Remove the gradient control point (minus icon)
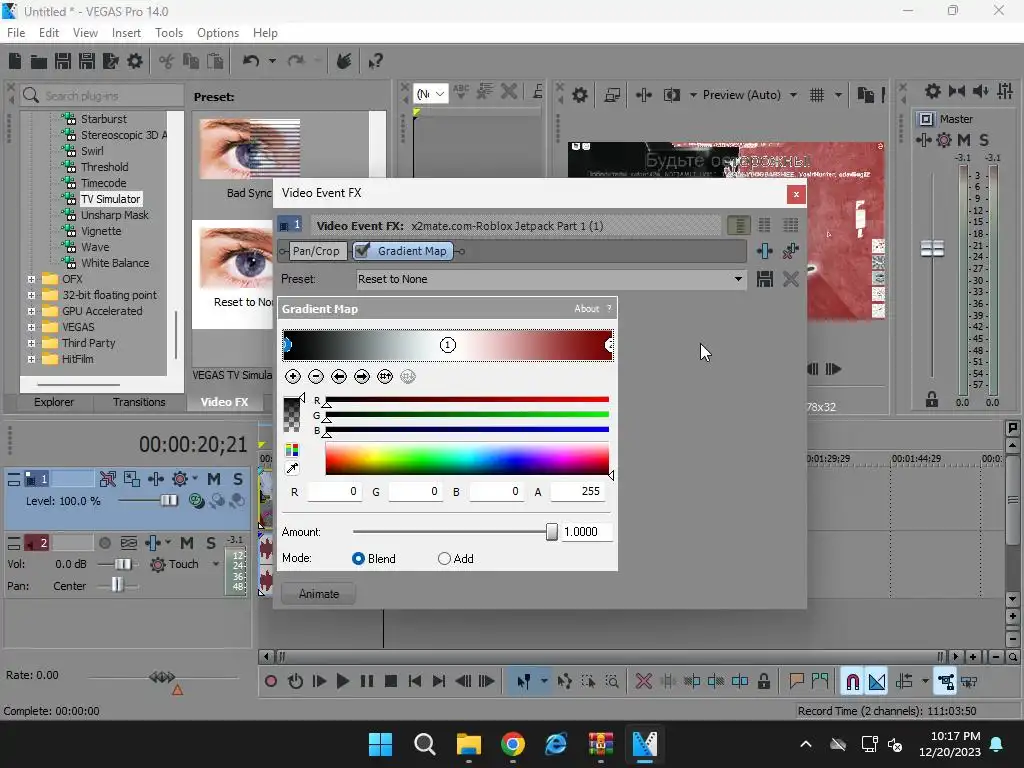1024x768 pixels. pyautogui.click(x=316, y=376)
